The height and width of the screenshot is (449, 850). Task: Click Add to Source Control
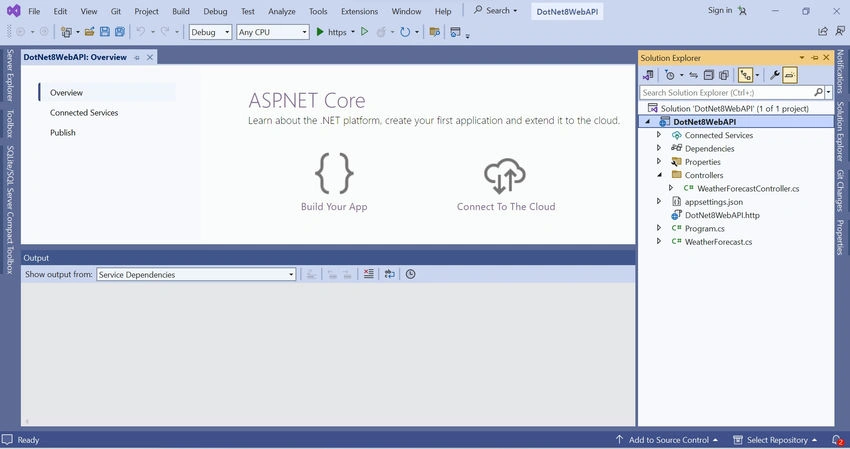(667, 440)
